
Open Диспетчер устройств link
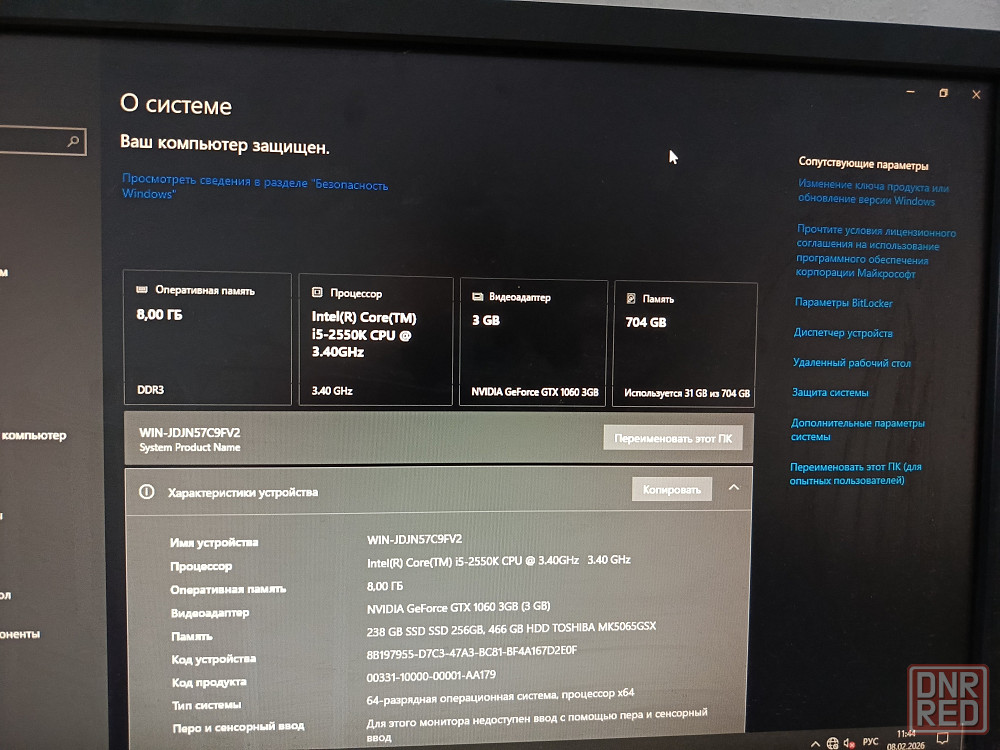pyautogui.click(x=842, y=333)
